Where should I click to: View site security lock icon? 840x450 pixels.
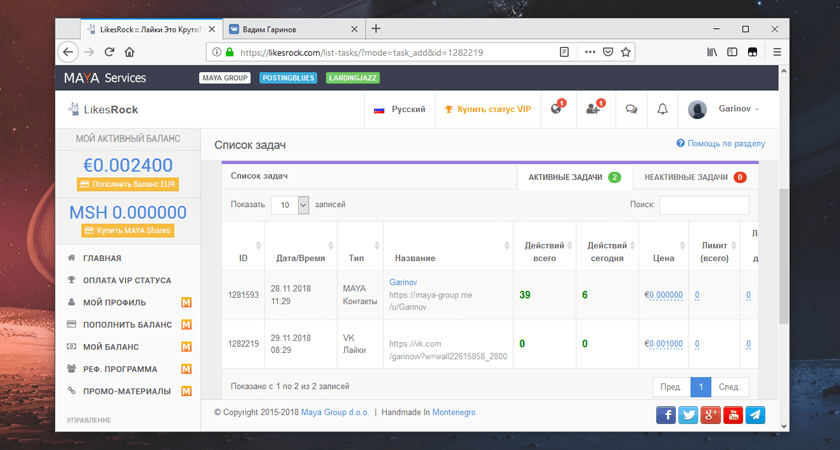(x=230, y=52)
